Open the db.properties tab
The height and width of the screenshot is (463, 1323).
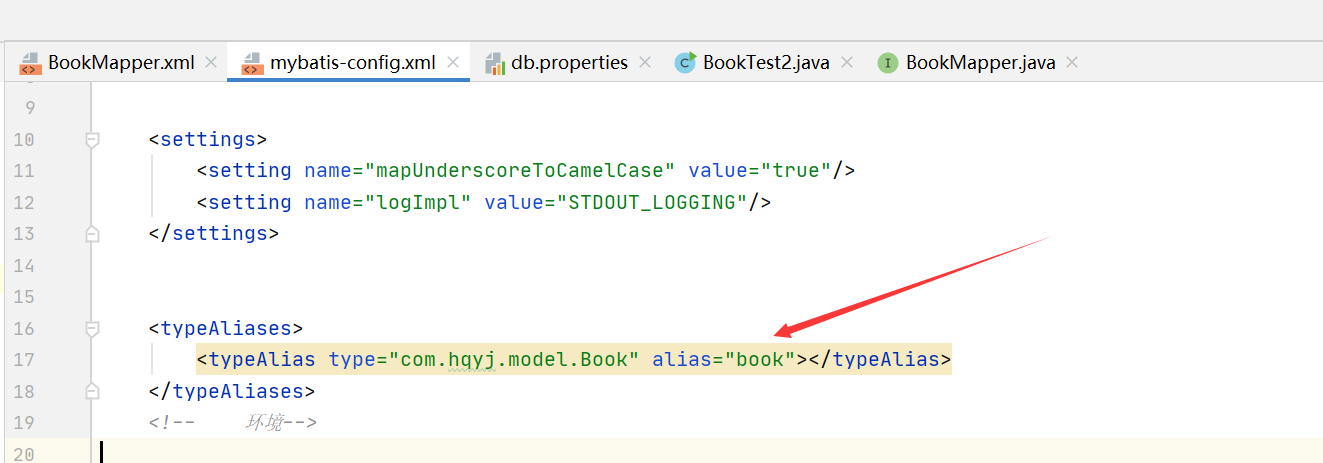coord(570,62)
